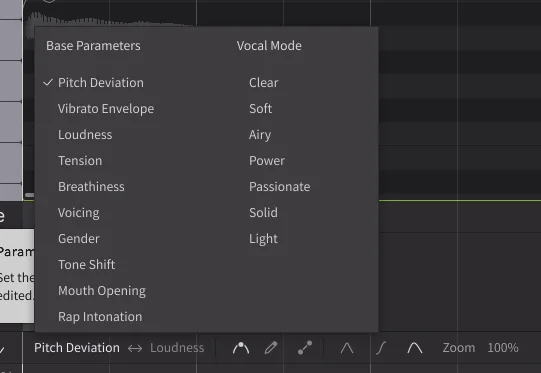Viewport: 541px width, 373px height.
Task: Pick Power vocal mode
Action: (267, 161)
